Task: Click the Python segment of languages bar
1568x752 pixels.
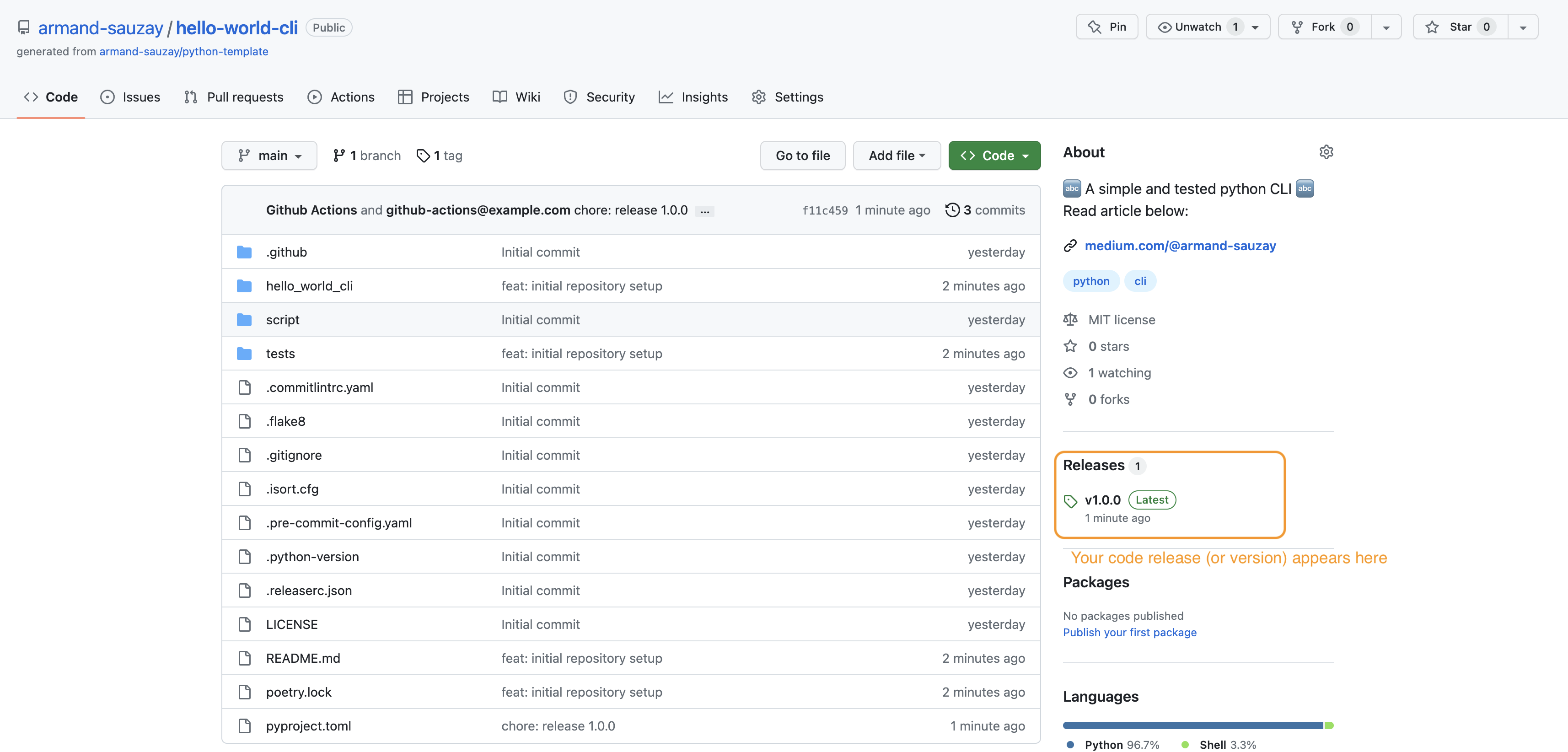Action: pyautogui.click(x=1193, y=726)
